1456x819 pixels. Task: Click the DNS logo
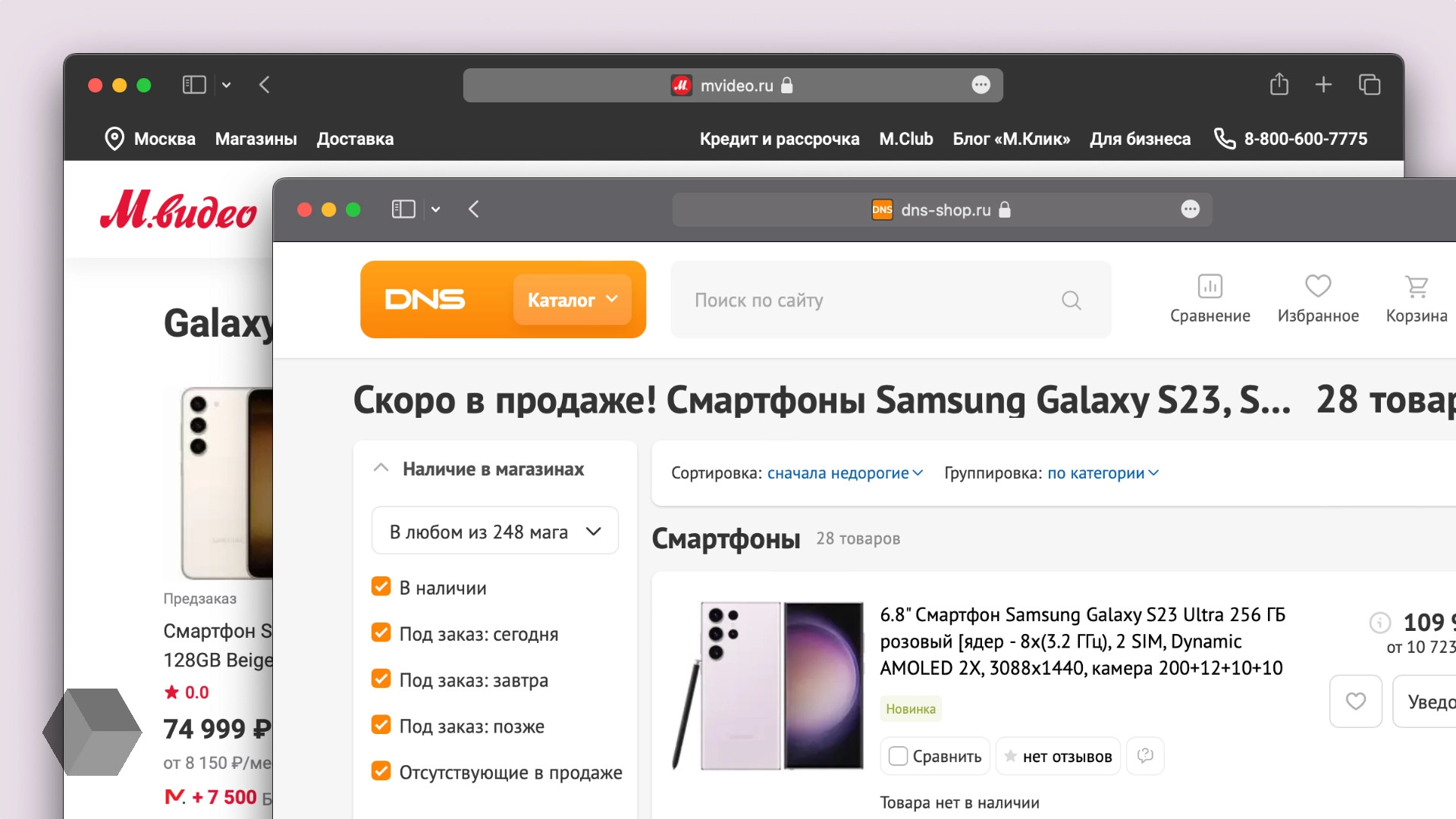pos(425,300)
